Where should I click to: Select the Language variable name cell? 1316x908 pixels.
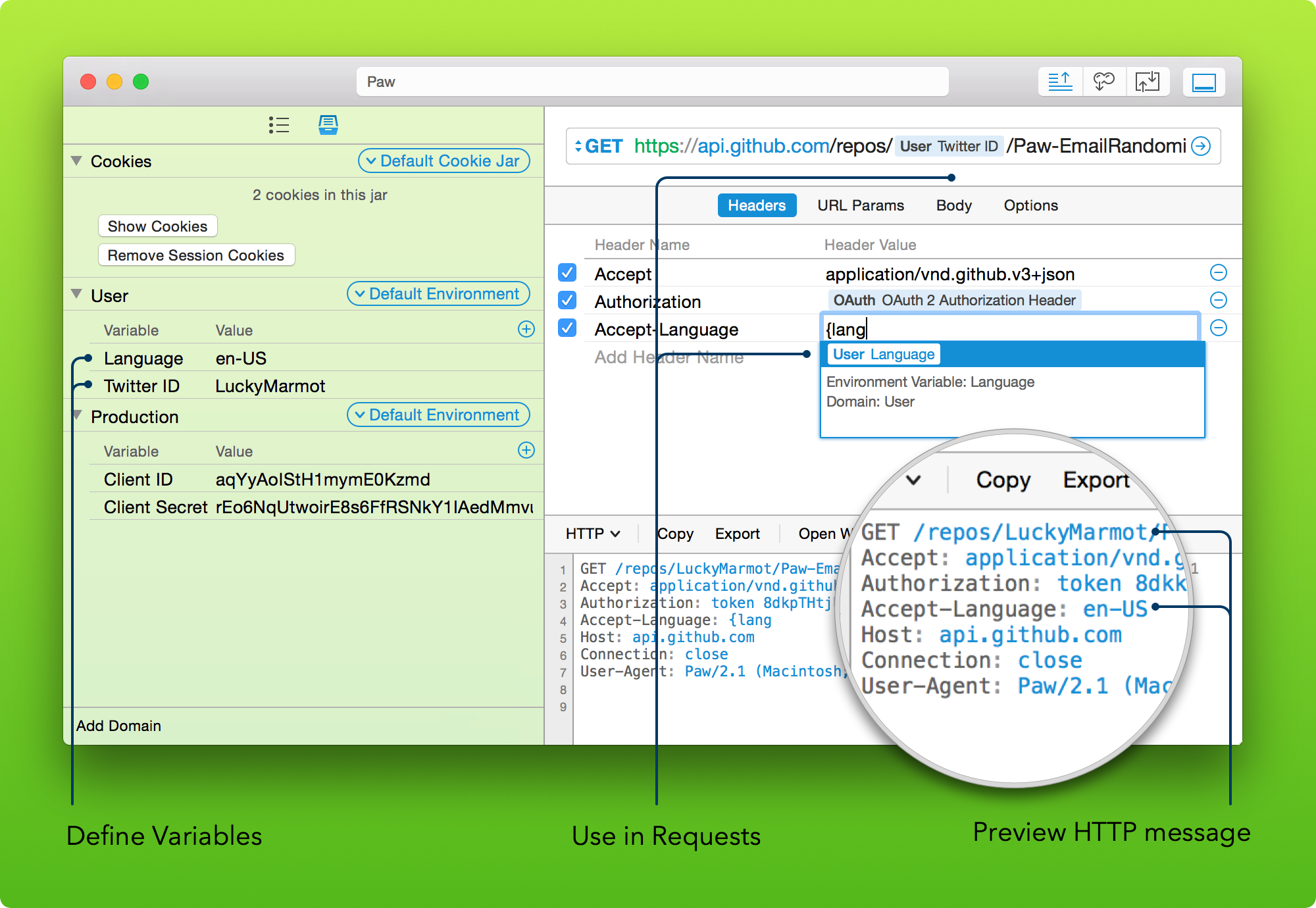(x=143, y=359)
